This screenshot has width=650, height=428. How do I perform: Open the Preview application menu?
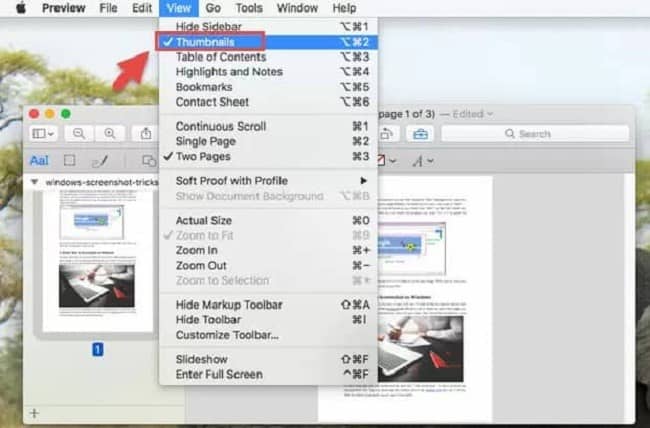[x=64, y=8]
